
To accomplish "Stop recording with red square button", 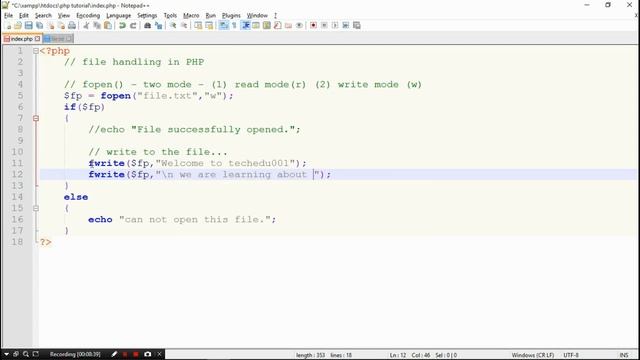I will pos(136,354).
